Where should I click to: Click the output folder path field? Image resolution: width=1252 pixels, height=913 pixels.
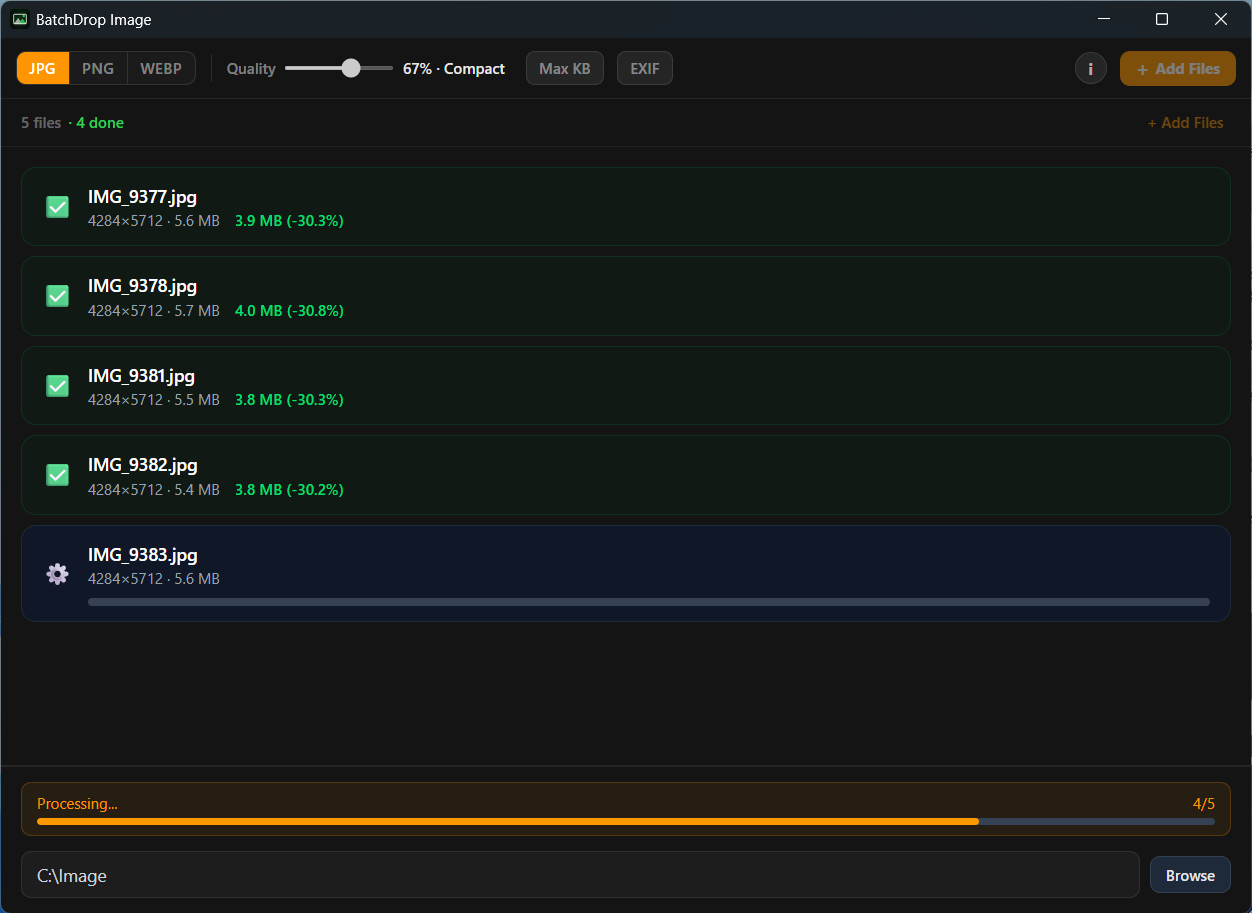click(x=580, y=875)
